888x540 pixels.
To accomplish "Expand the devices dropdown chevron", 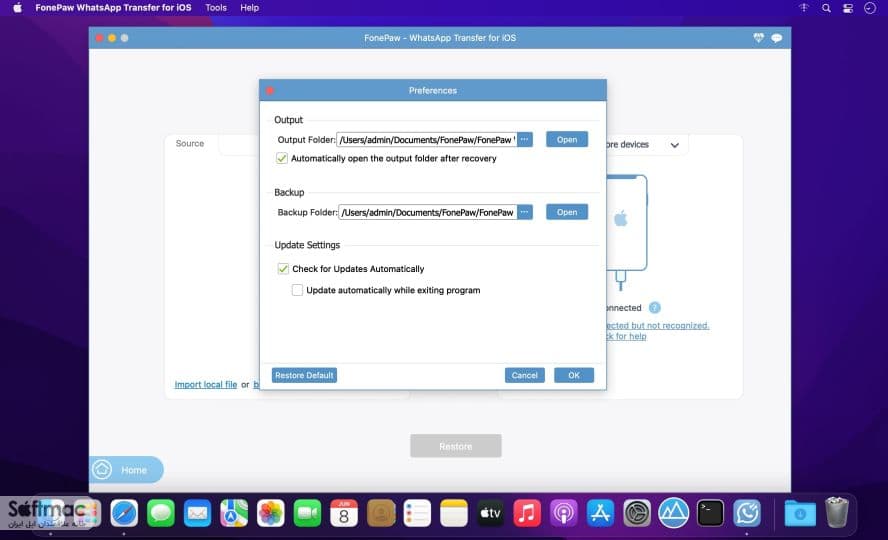I will 674,145.
